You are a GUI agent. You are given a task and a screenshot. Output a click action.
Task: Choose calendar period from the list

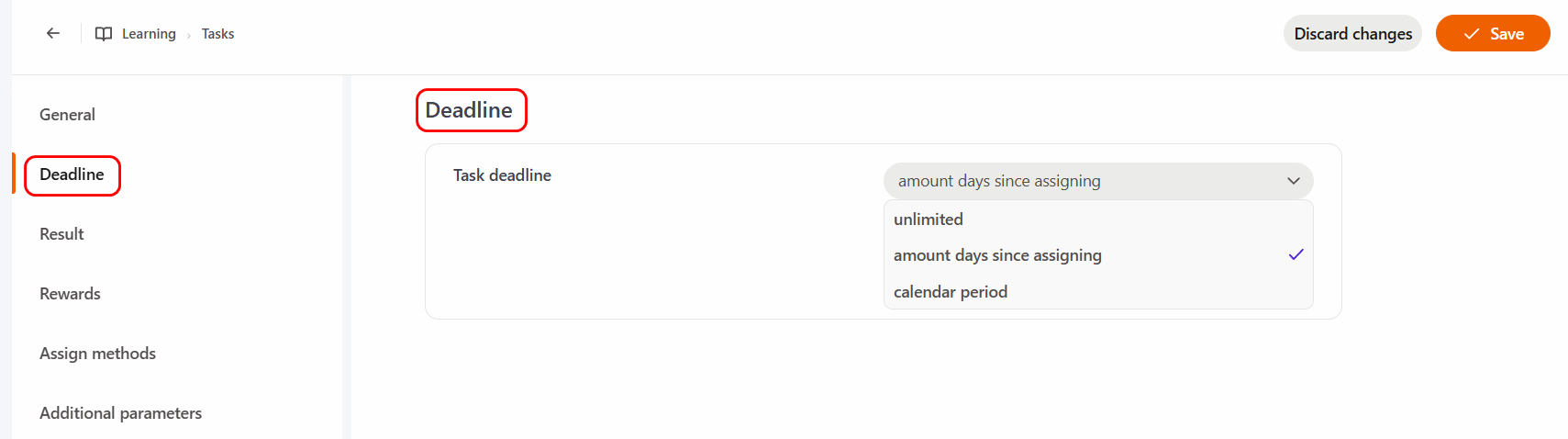(x=1098, y=292)
